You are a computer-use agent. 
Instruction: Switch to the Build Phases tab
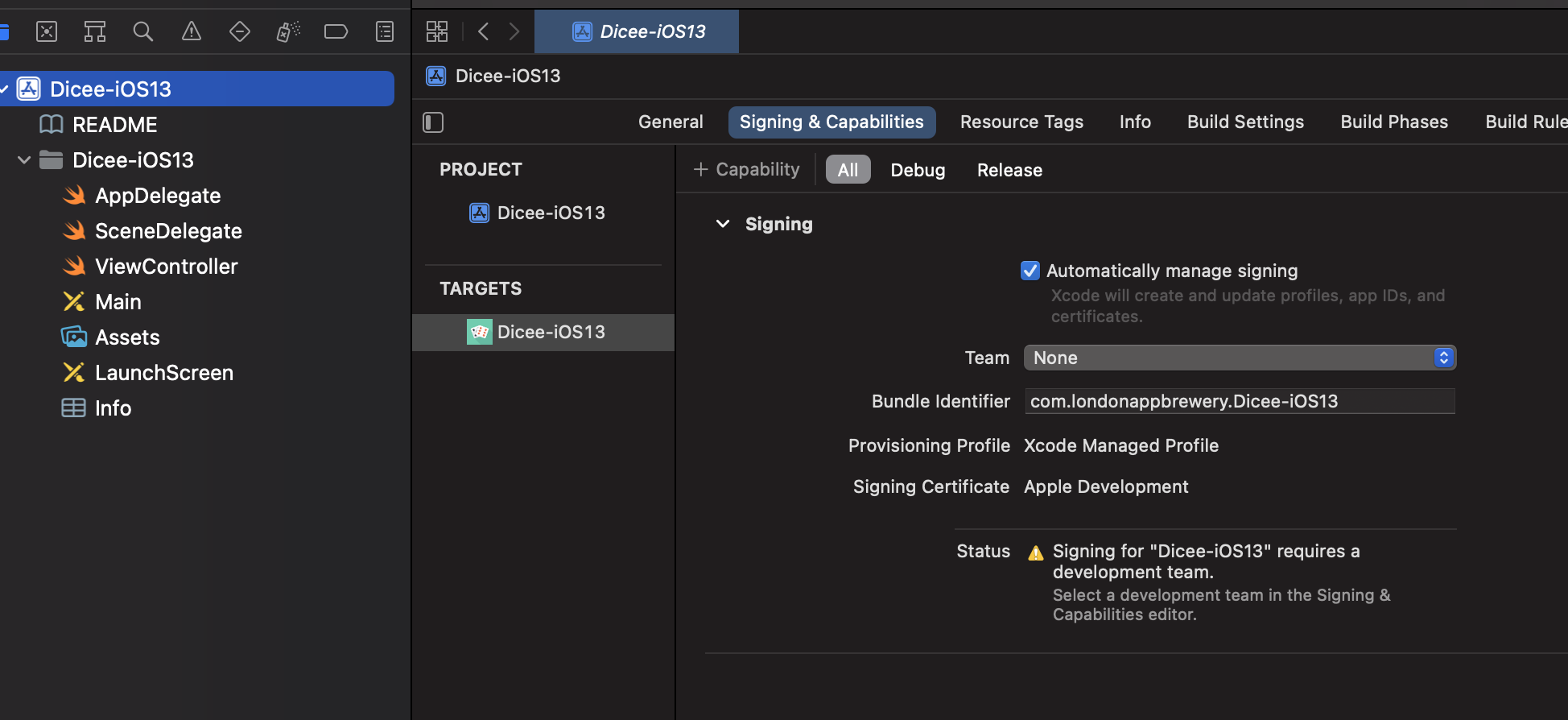pyautogui.click(x=1394, y=122)
